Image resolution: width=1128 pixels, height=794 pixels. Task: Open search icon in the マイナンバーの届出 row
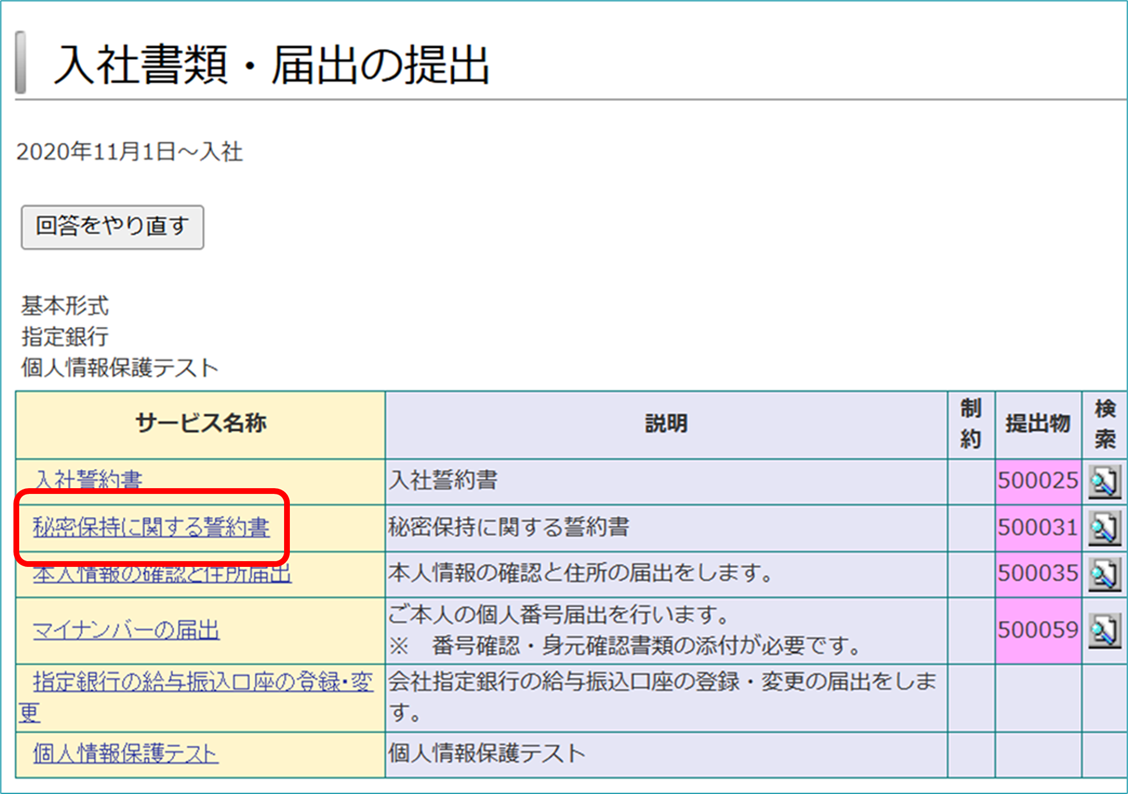(1104, 631)
